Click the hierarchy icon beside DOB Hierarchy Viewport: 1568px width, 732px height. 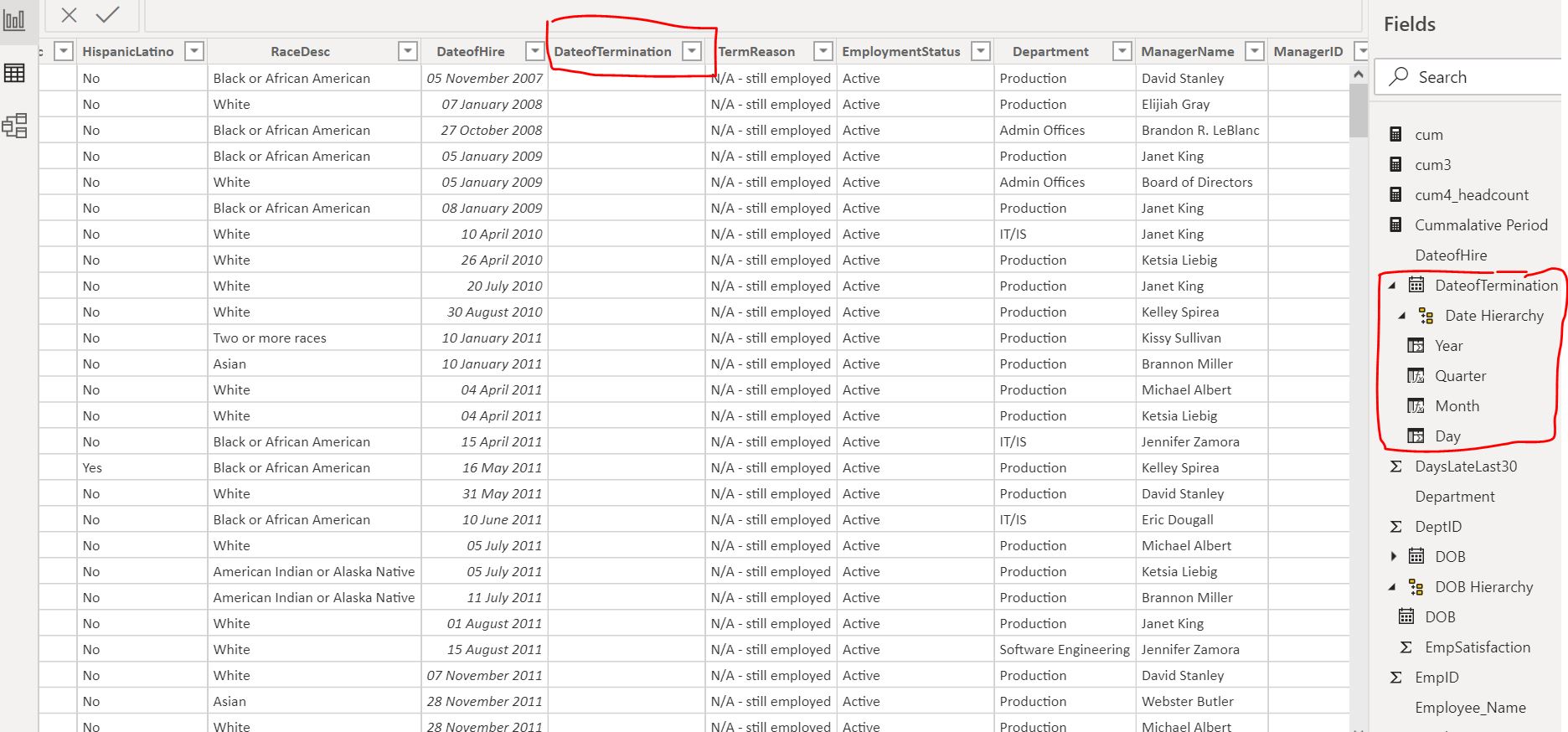point(1416,587)
